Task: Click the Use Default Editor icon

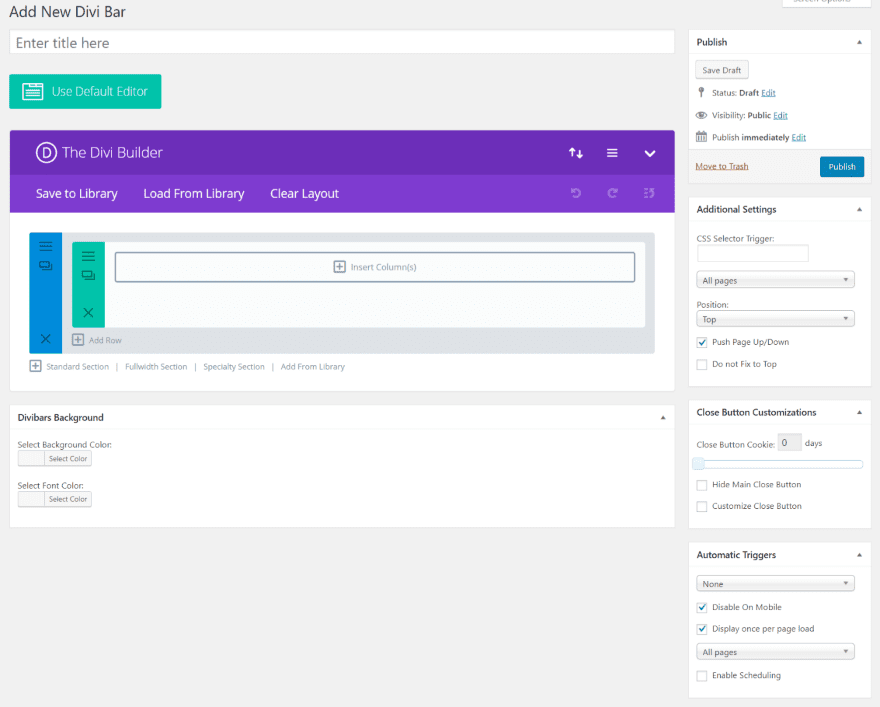Action: coord(33,91)
